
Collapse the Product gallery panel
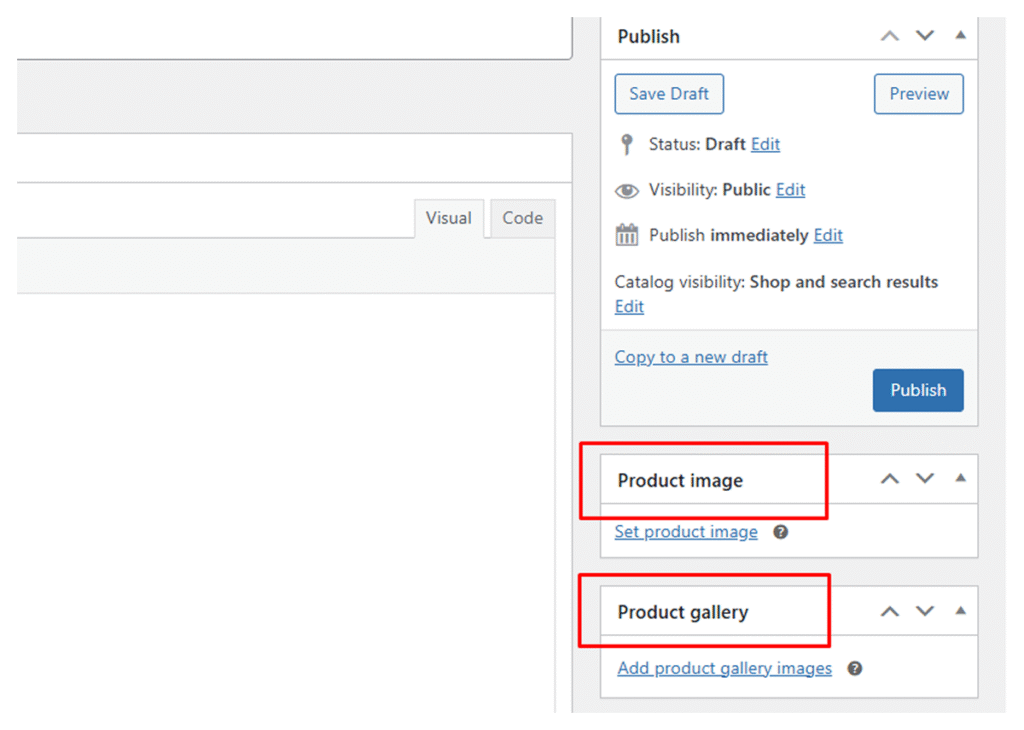point(960,610)
